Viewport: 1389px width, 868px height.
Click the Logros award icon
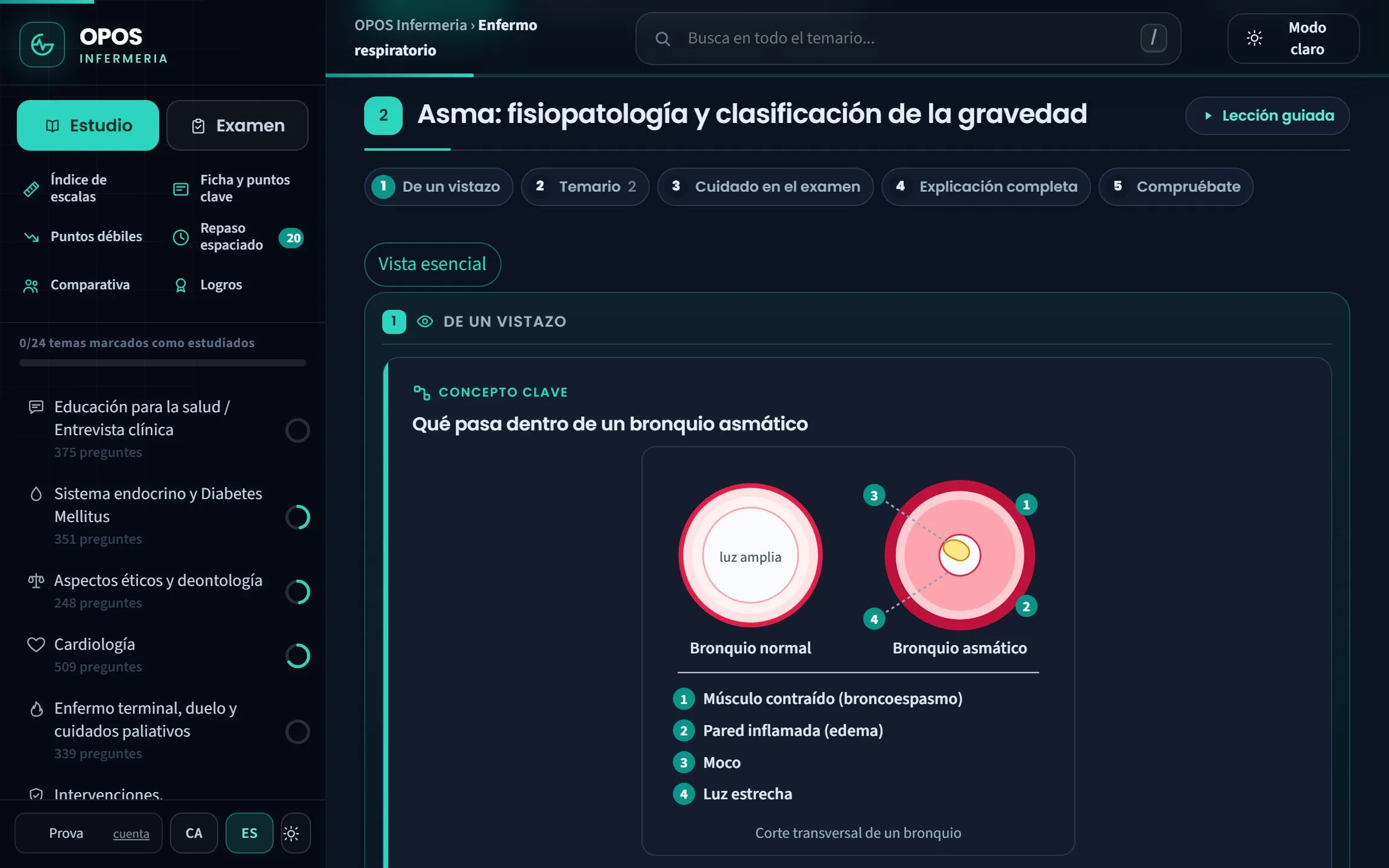(x=180, y=286)
